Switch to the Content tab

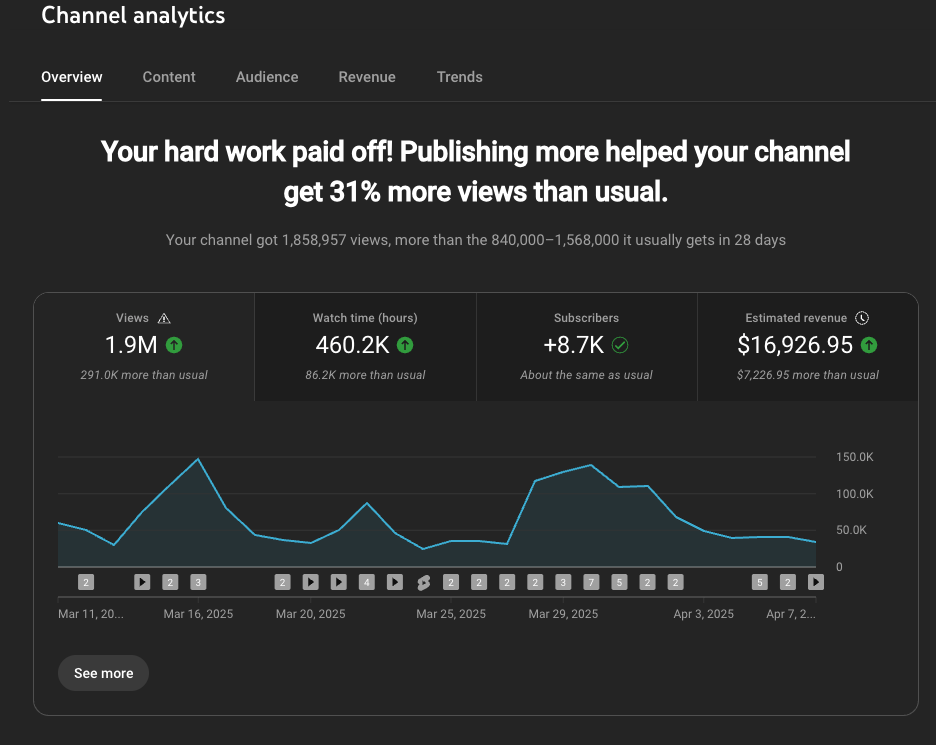168,77
